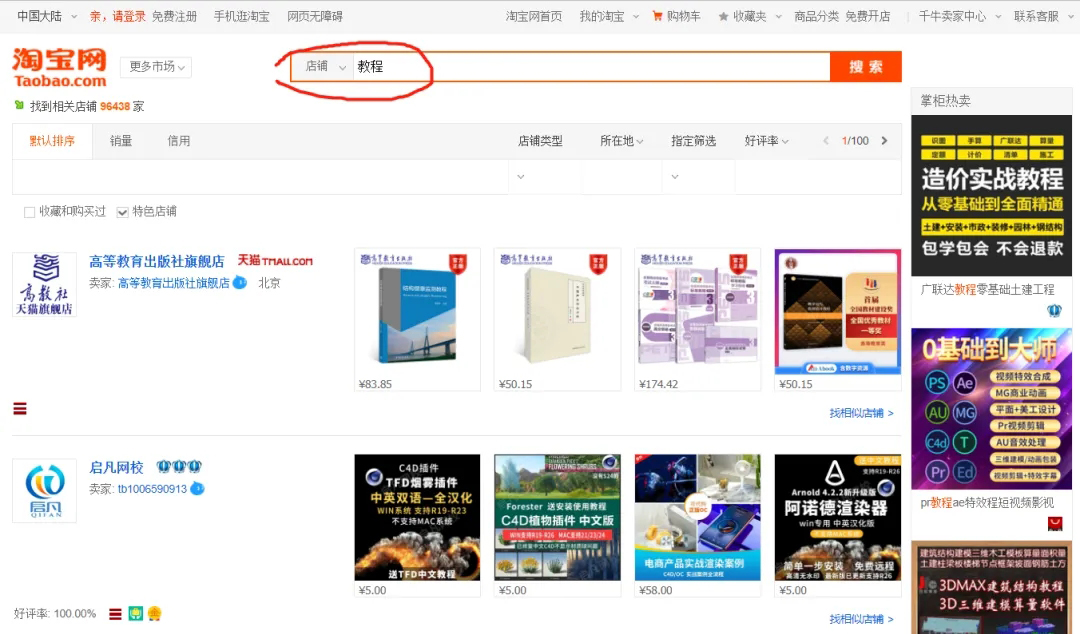The image size is (1080, 634).
Task: Click the blue badge next to tb1006590913
Action: [x=197, y=489]
